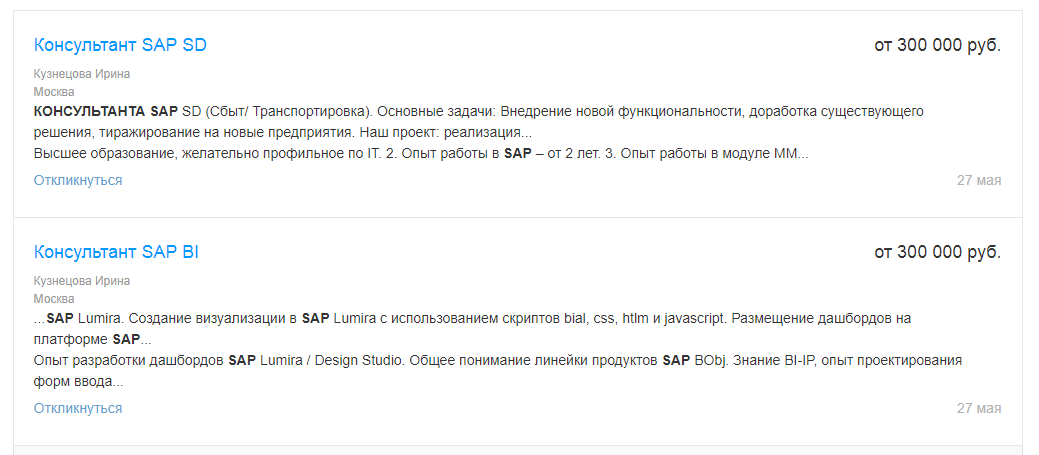Click the форм ввода... text in SAP BI listing
This screenshot has width=1039, height=455.
point(78,381)
